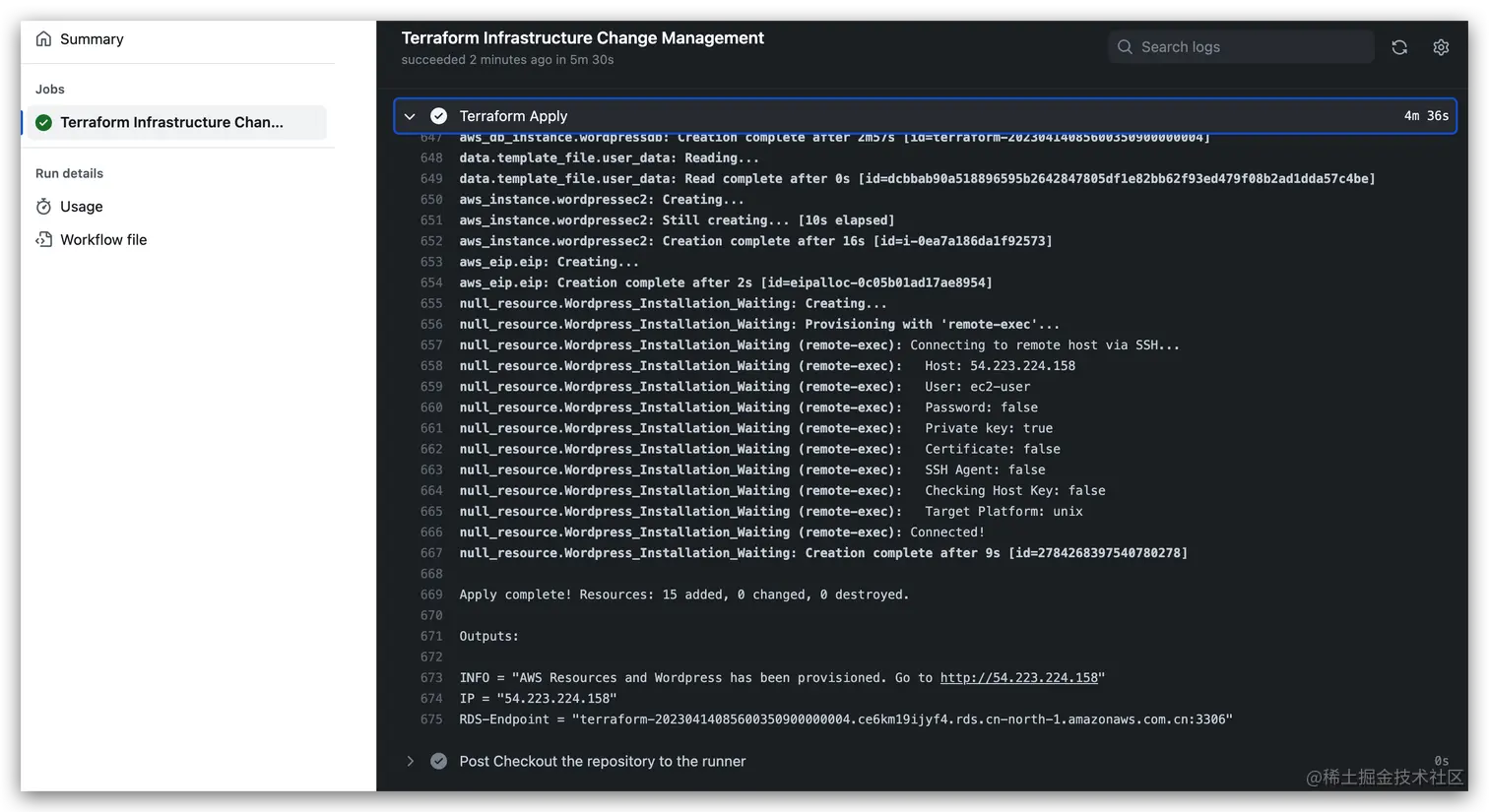Click the Workflow file icon
The height and width of the screenshot is (812, 1489).
43,239
